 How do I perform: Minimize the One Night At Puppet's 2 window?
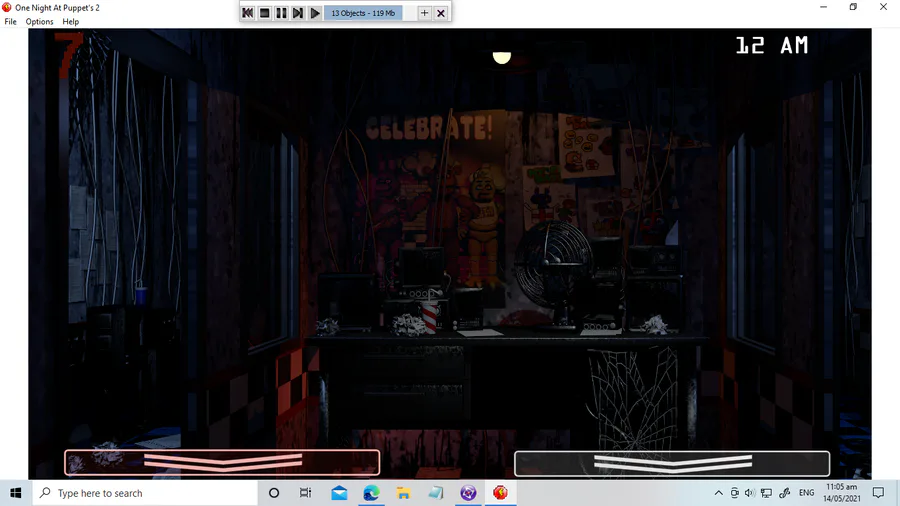pyautogui.click(x=823, y=7)
